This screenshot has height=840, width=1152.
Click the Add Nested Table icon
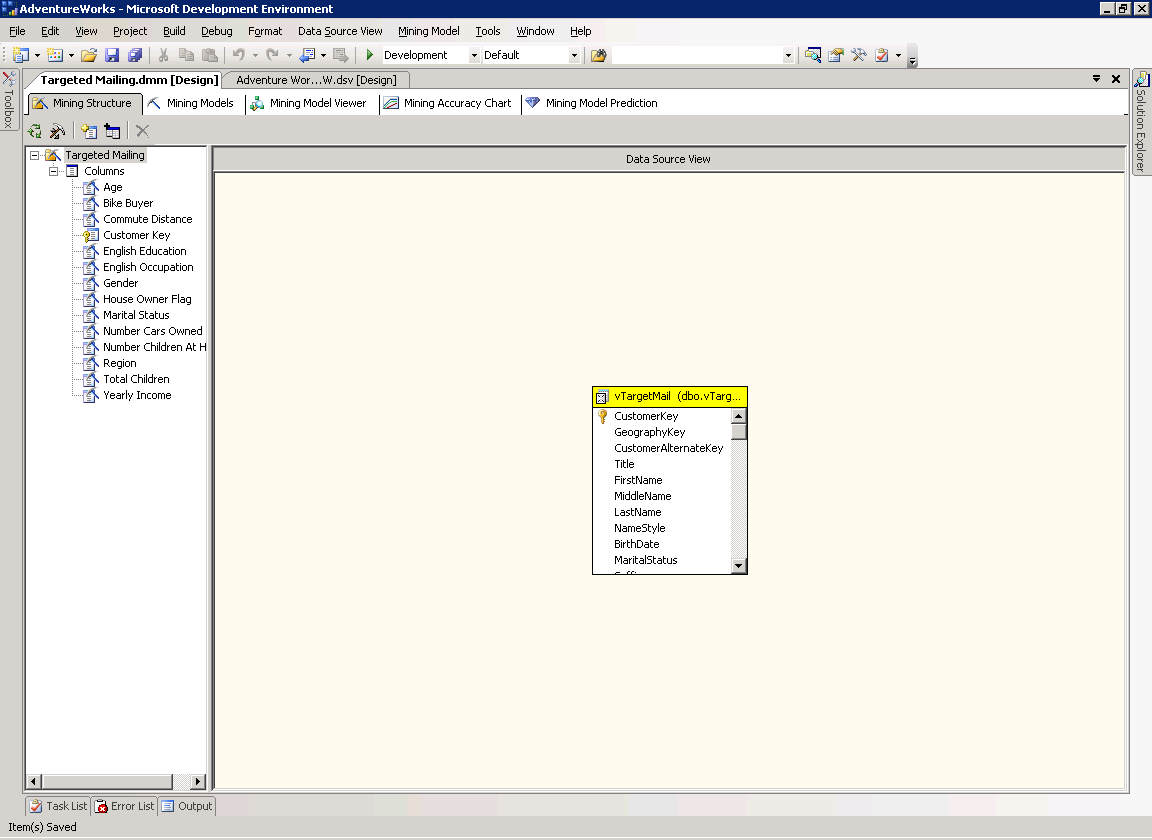coord(112,132)
